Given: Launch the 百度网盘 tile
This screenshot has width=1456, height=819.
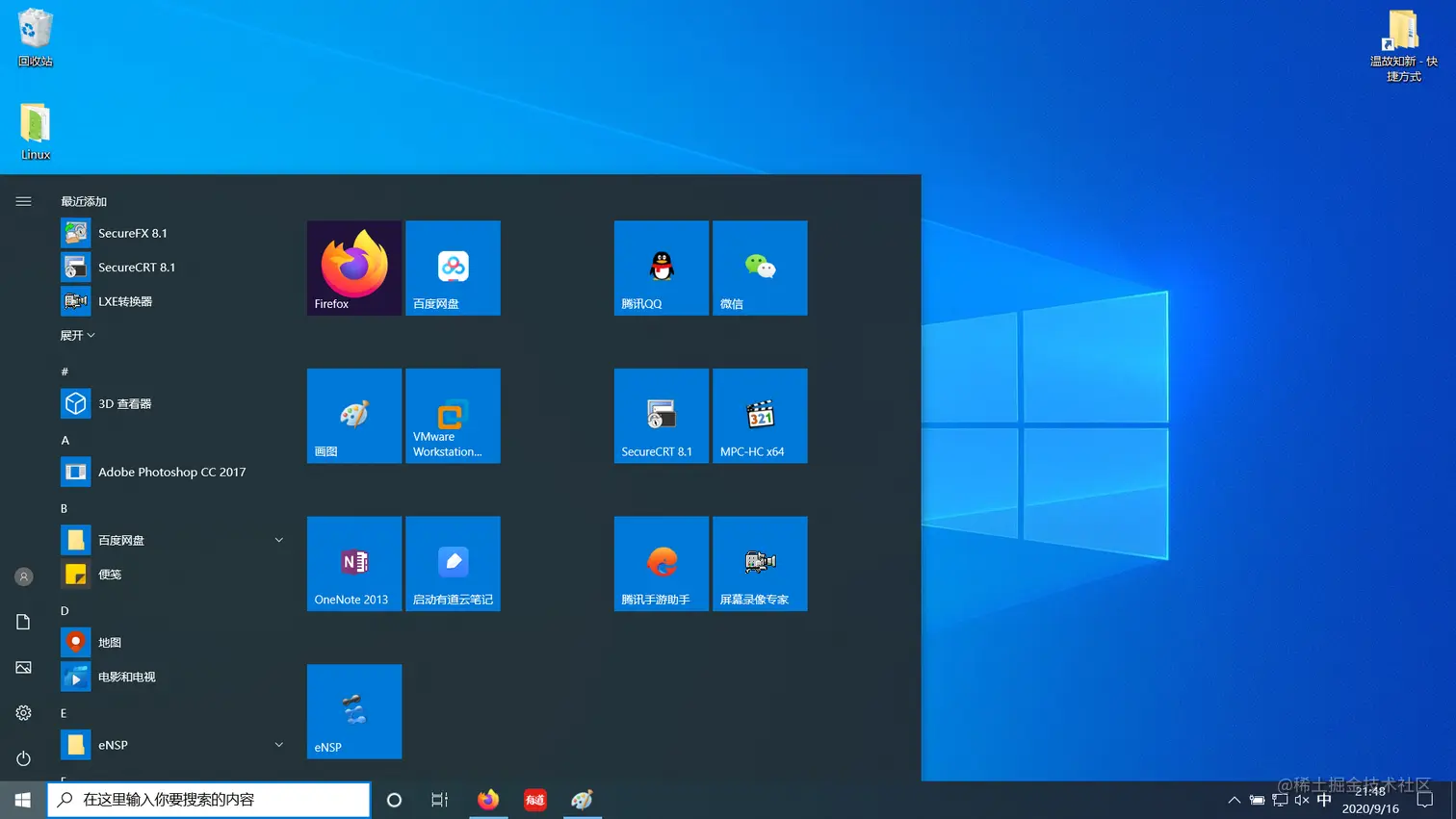Looking at the screenshot, I should (x=453, y=268).
